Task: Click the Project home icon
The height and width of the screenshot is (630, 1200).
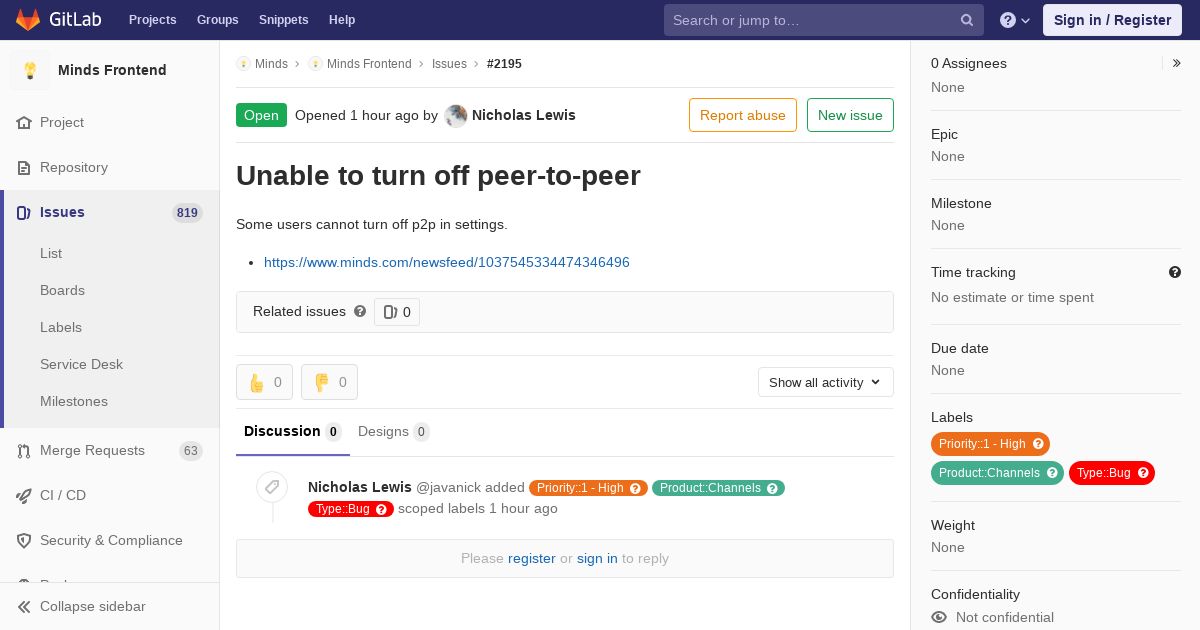Action: [x=24, y=122]
